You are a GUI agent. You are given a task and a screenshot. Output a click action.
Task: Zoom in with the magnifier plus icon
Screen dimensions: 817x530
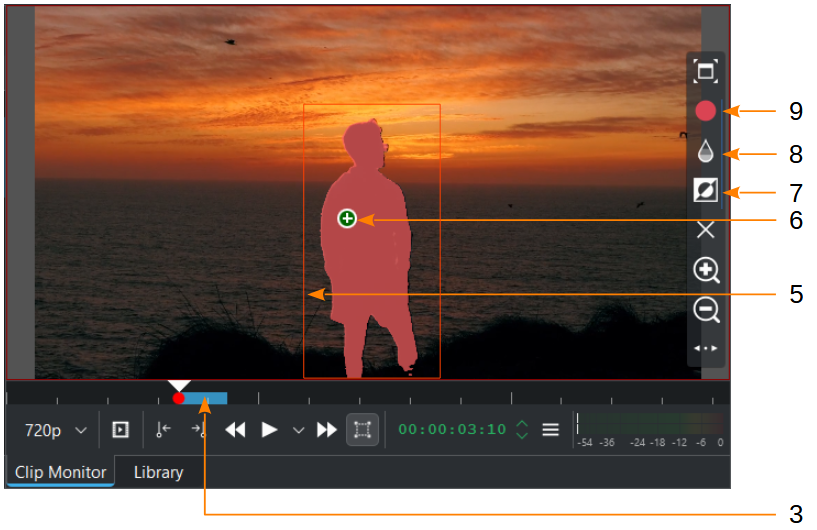pyautogui.click(x=706, y=270)
